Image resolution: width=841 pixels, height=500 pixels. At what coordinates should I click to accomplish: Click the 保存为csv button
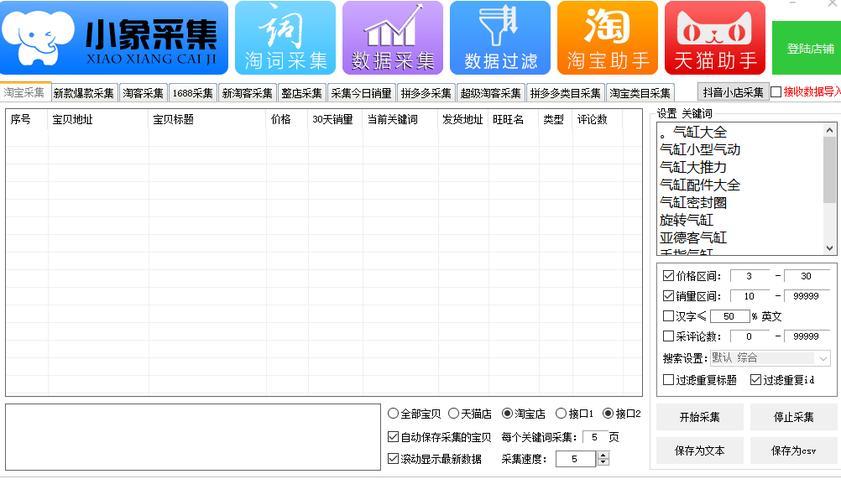pyautogui.click(x=794, y=451)
